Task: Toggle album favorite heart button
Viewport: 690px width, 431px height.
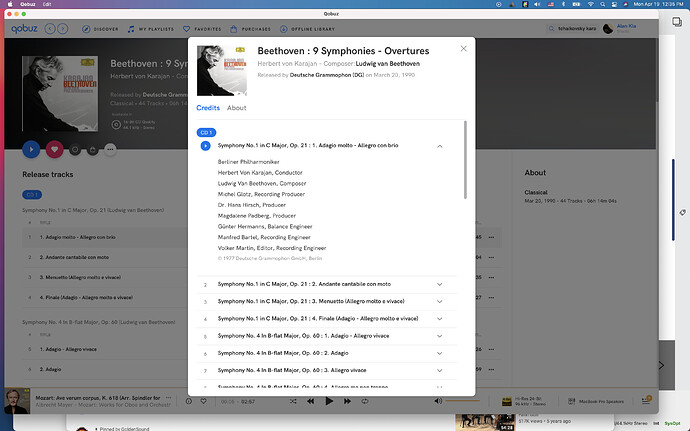Action: (55, 149)
